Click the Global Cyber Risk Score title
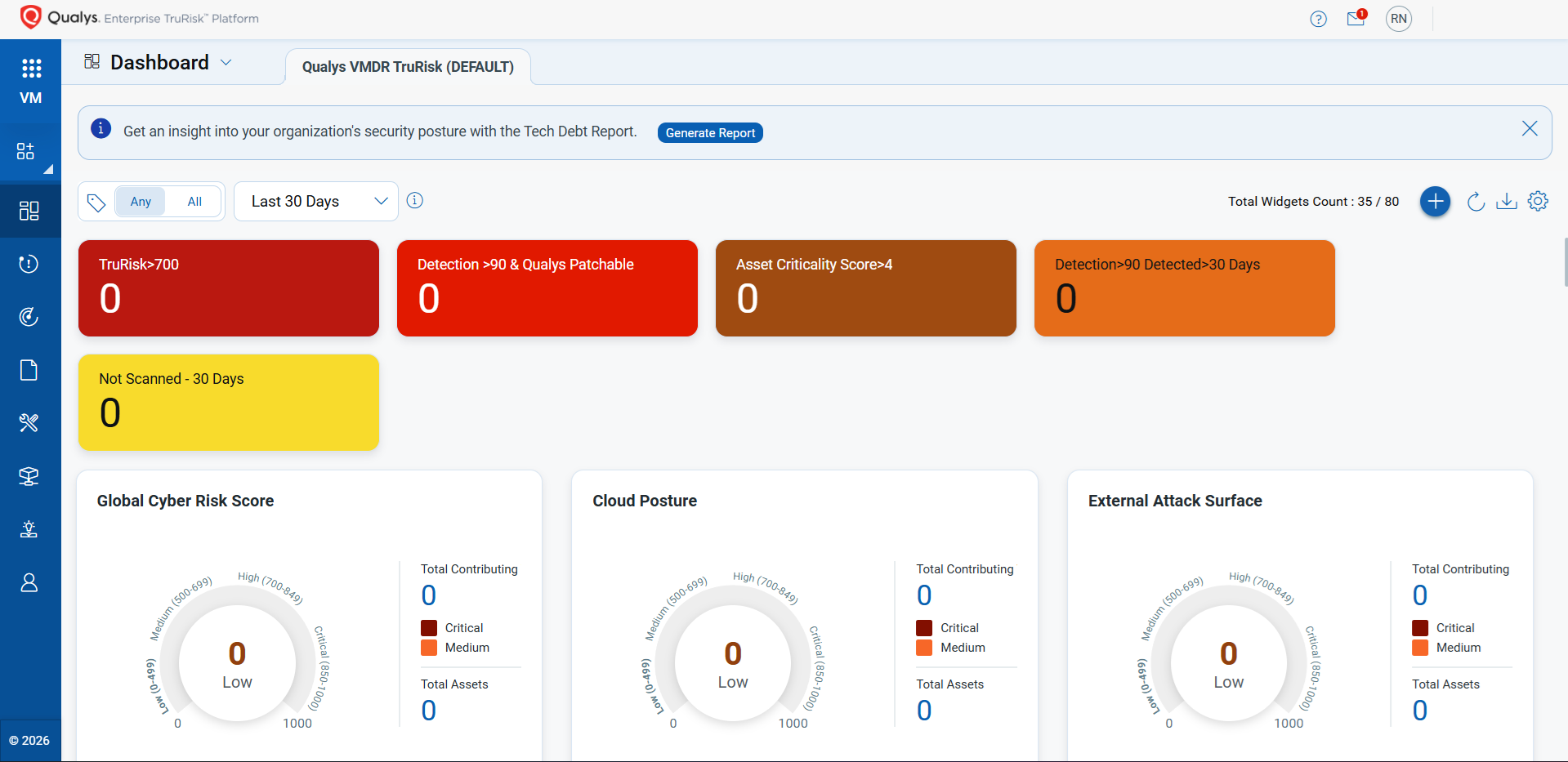The image size is (1568, 762). (185, 501)
